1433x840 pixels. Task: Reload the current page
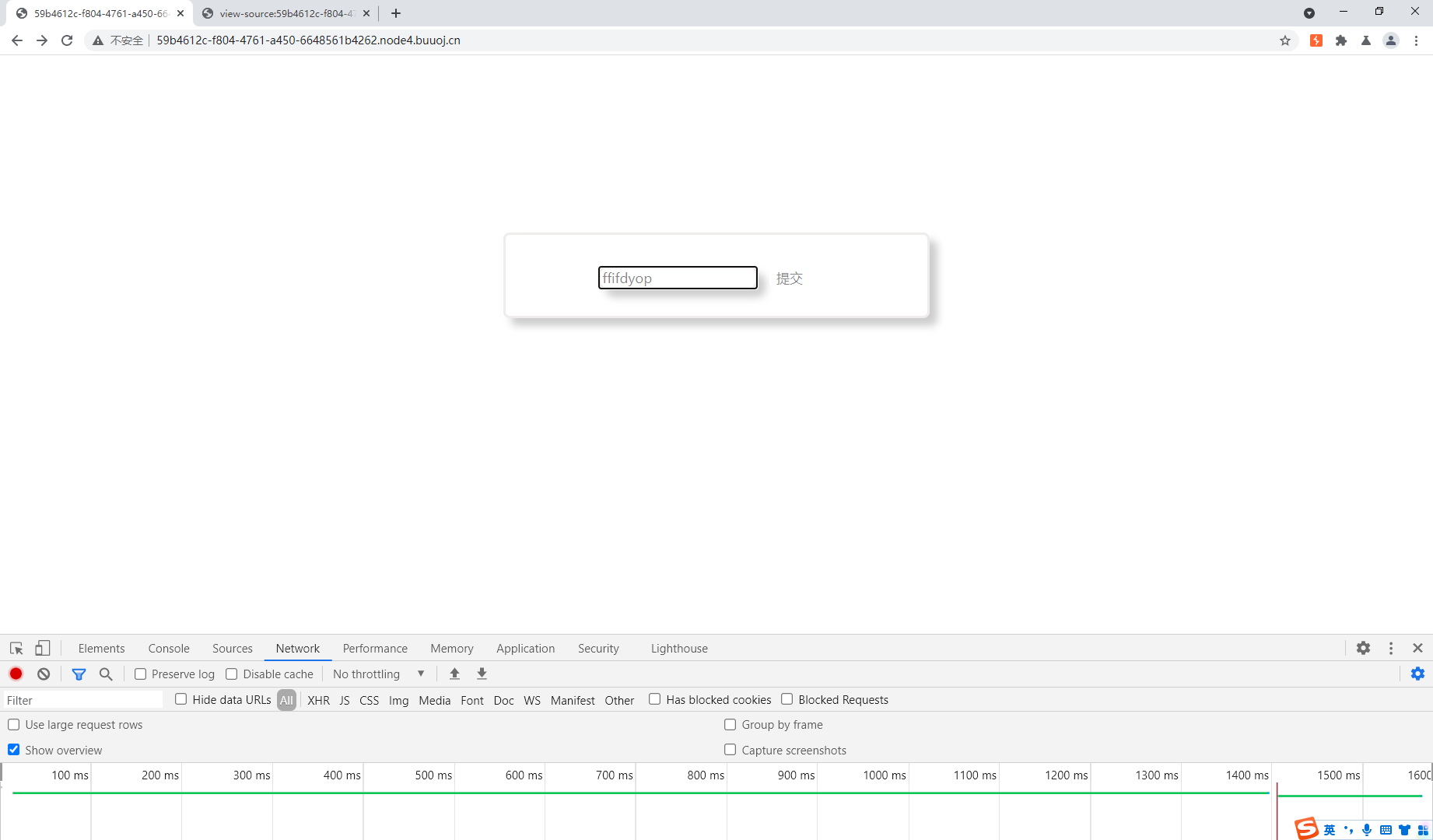coord(67,40)
